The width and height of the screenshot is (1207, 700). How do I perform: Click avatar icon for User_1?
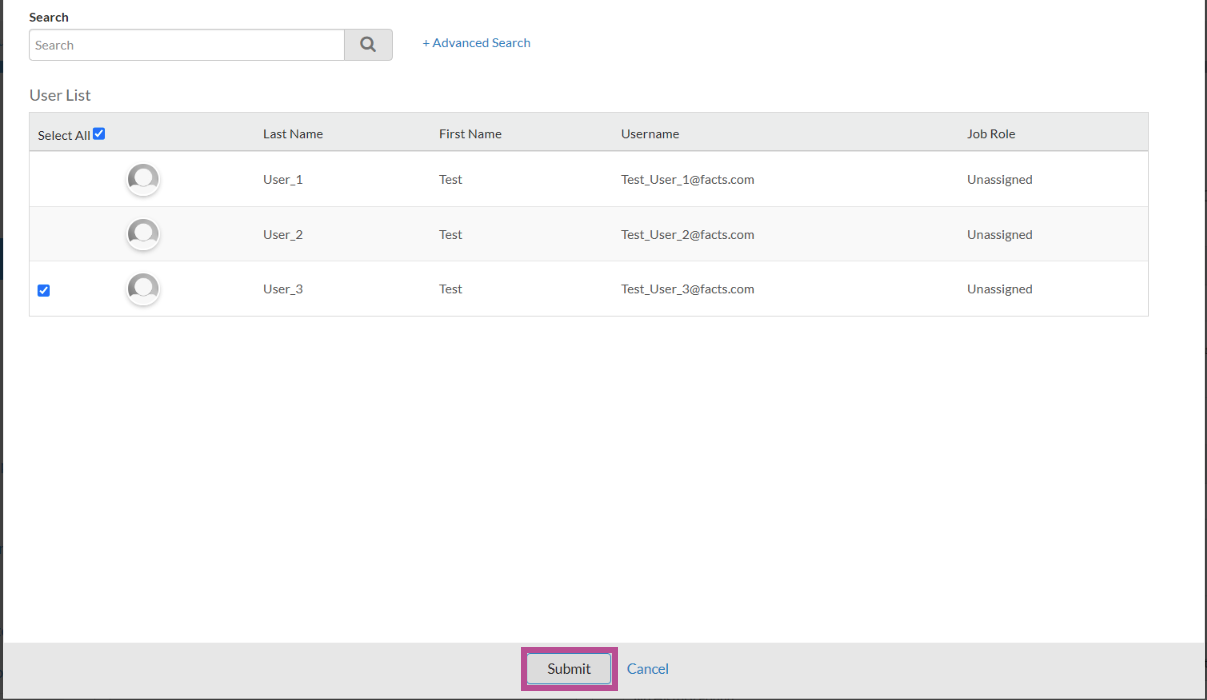click(143, 179)
